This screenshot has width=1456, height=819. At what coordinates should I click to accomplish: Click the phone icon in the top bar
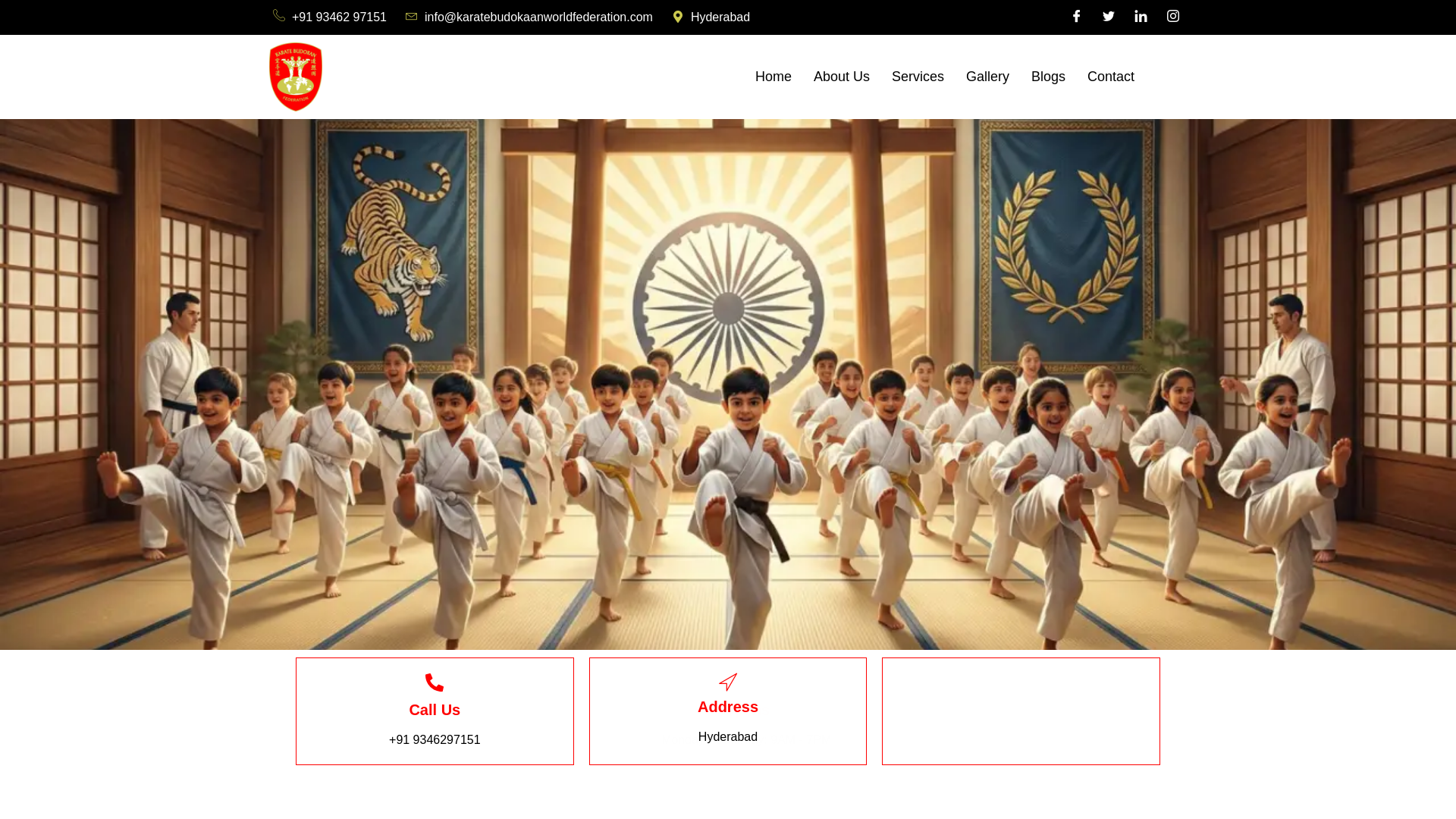pyautogui.click(x=279, y=16)
